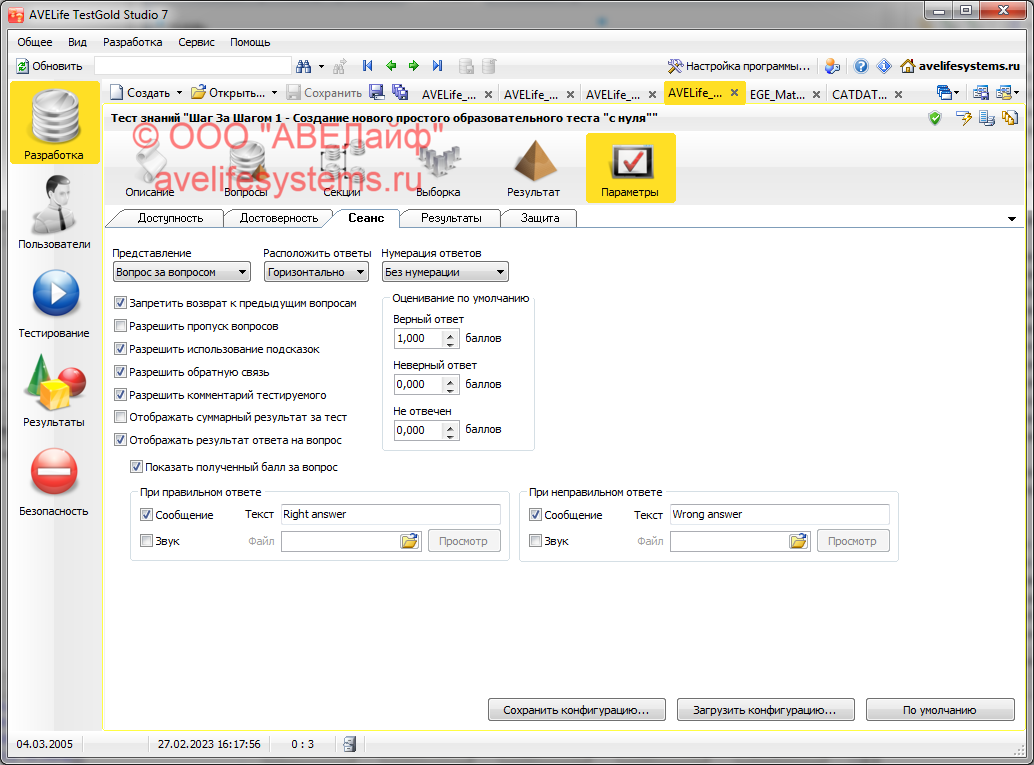Click the browse folder icon for right answer sound
Image resolution: width=1034 pixels, height=765 pixels.
click(410, 541)
